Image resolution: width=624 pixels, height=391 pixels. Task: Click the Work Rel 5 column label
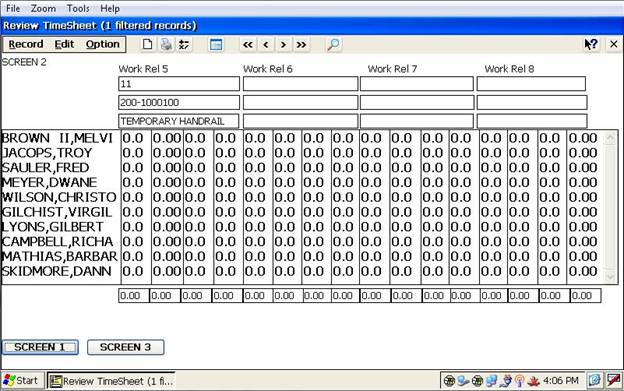tap(143, 69)
